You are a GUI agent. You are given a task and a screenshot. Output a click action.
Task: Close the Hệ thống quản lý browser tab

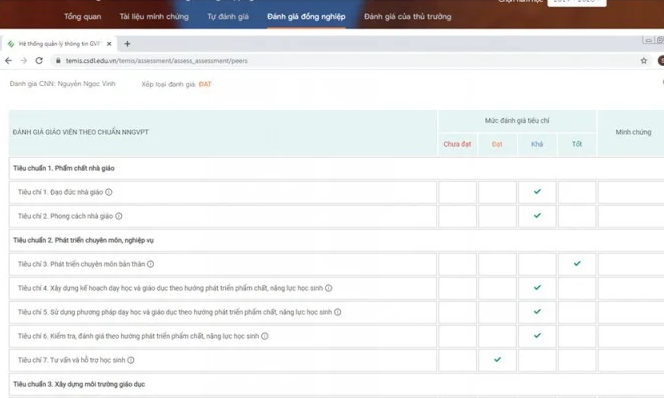point(109,44)
